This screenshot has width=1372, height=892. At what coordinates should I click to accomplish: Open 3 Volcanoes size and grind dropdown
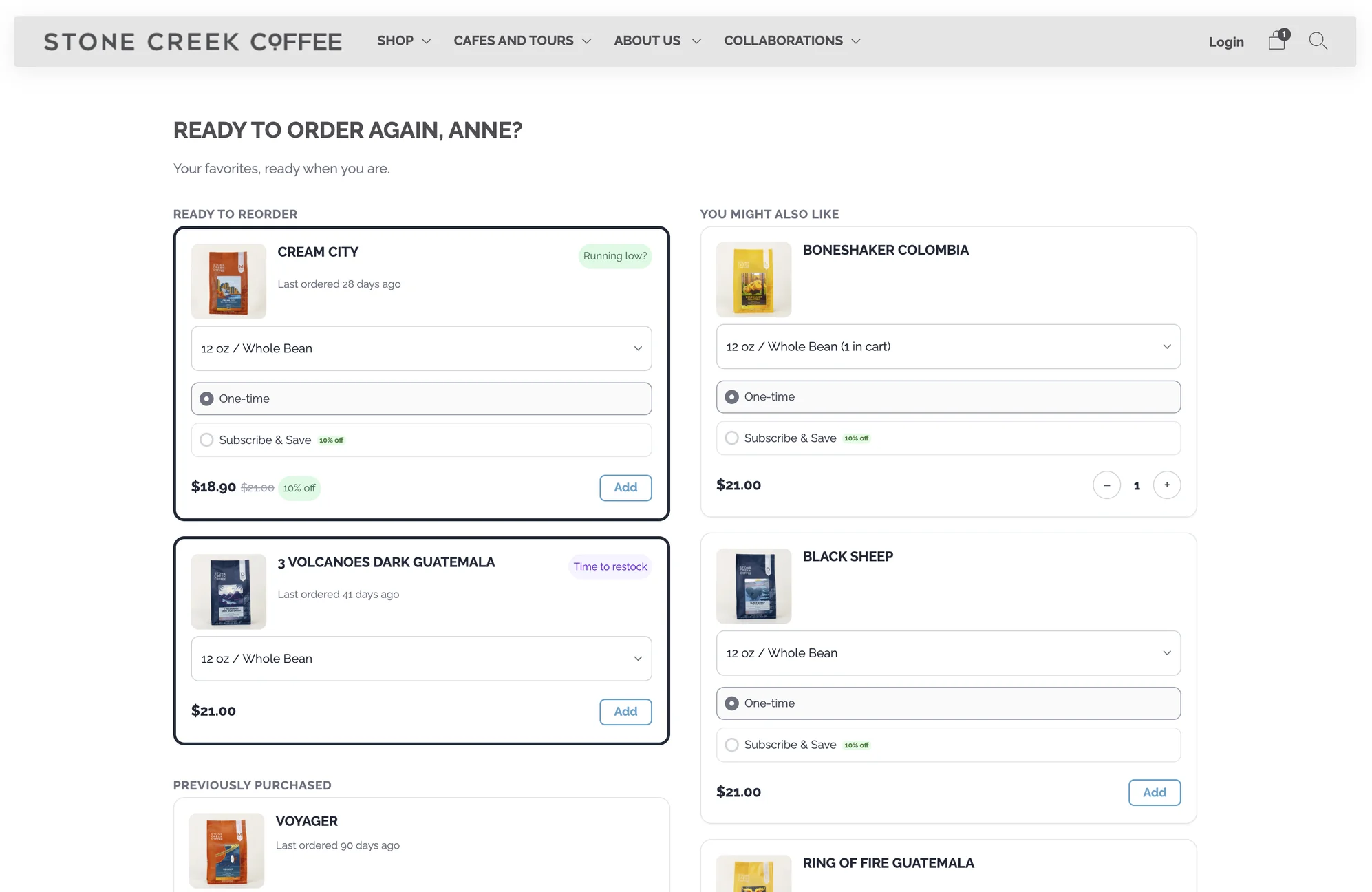click(x=421, y=659)
